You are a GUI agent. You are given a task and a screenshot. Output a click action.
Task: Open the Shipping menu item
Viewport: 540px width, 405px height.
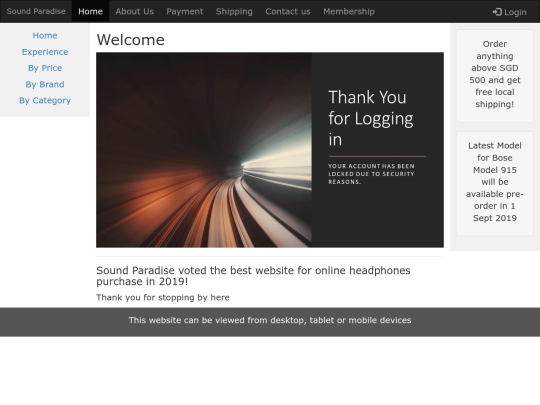tap(234, 11)
